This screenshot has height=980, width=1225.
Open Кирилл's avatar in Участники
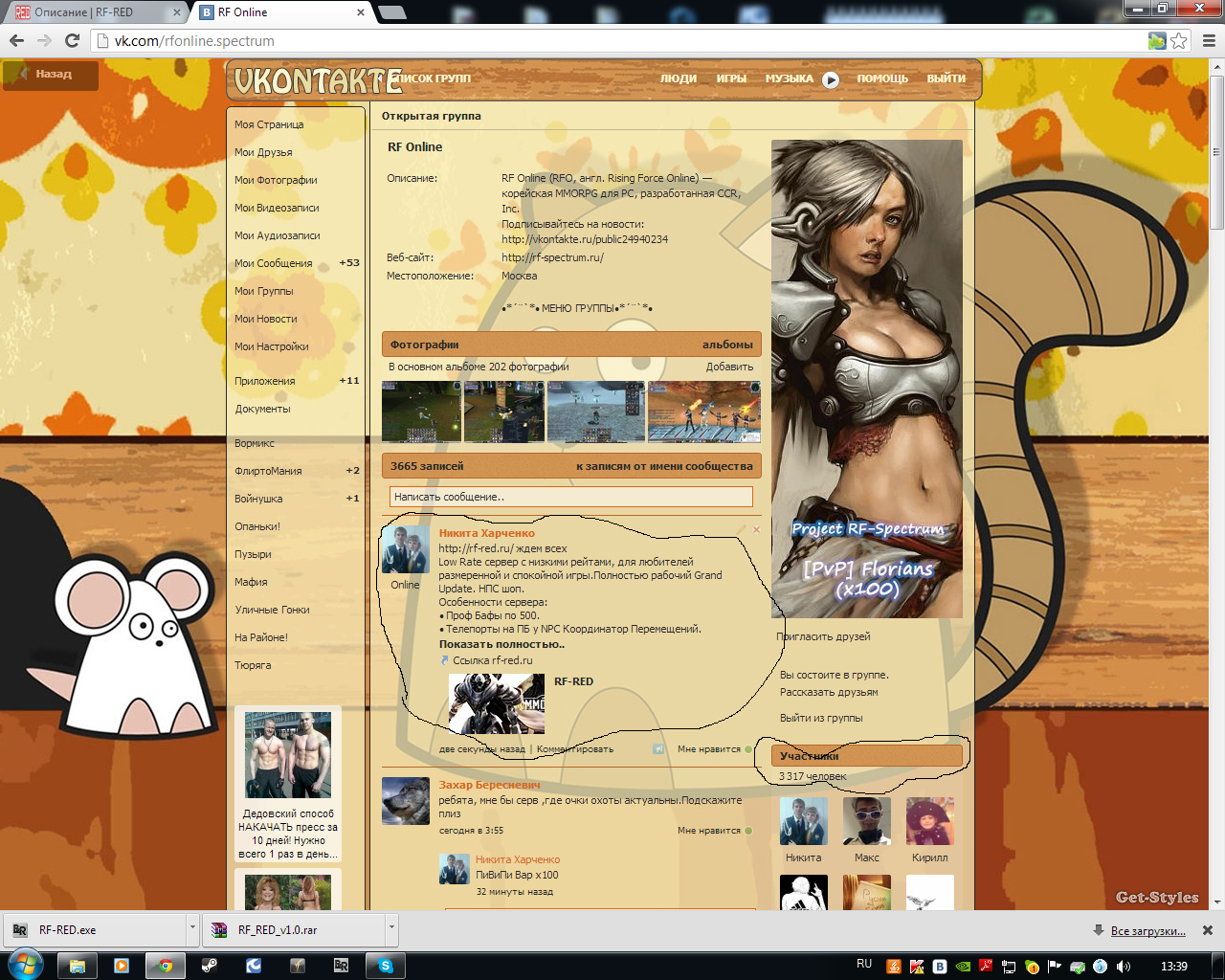(x=930, y=821)
